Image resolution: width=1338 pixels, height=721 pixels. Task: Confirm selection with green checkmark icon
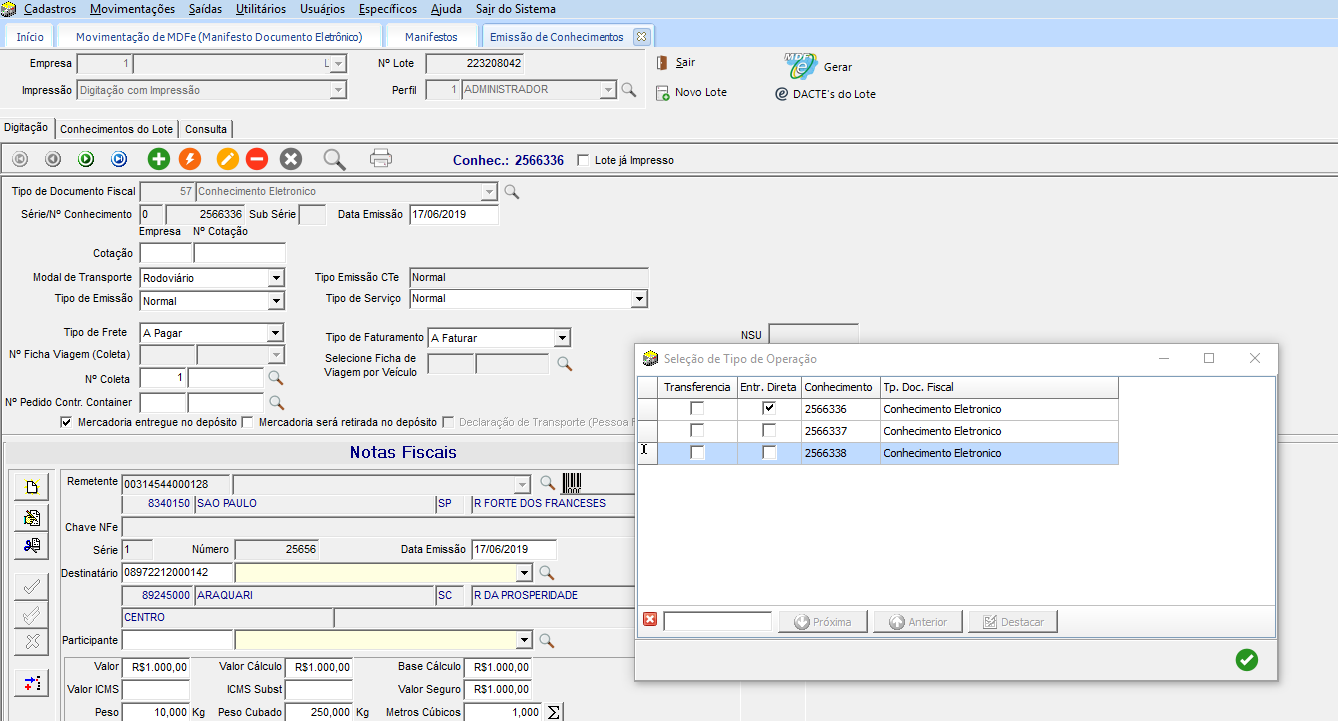1246,660
